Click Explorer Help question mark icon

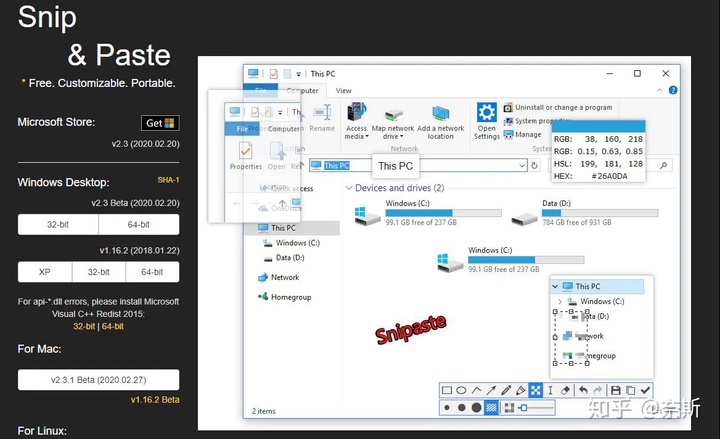(x=673, y=90)
